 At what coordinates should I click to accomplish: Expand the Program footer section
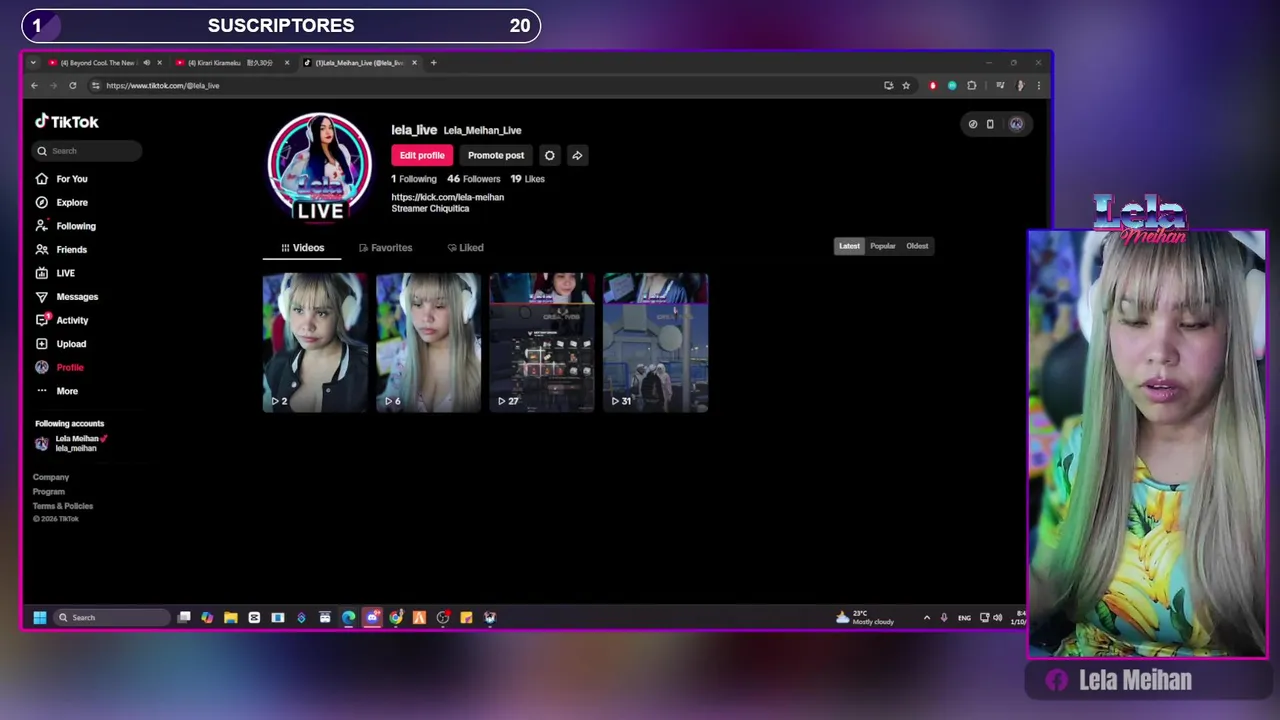pyautogui.click(x=48, y=492)
